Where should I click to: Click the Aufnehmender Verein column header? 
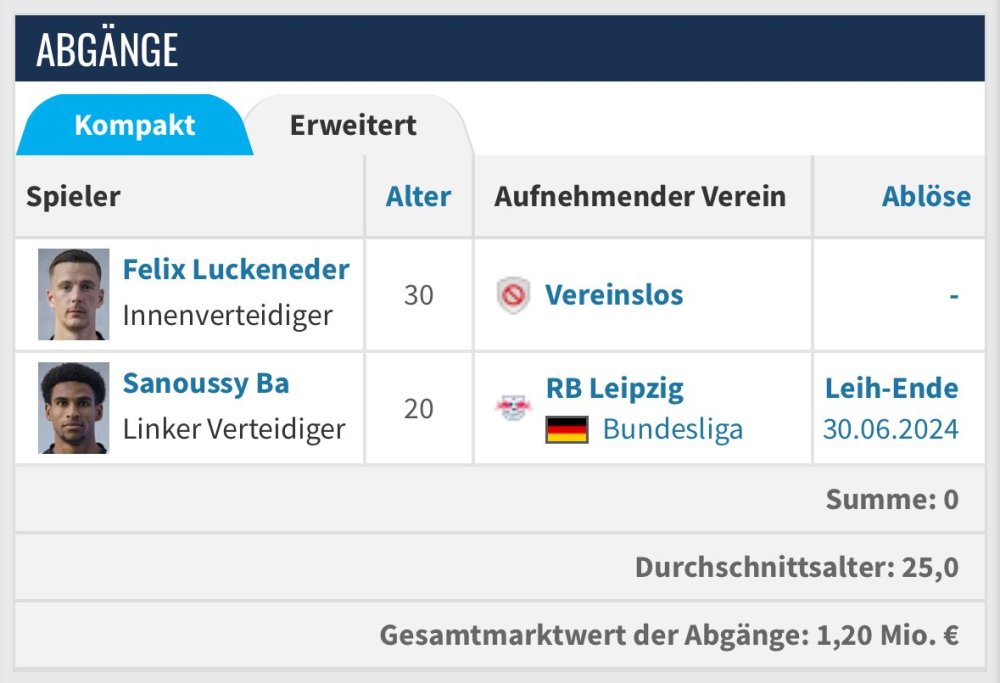pos(639,196)
